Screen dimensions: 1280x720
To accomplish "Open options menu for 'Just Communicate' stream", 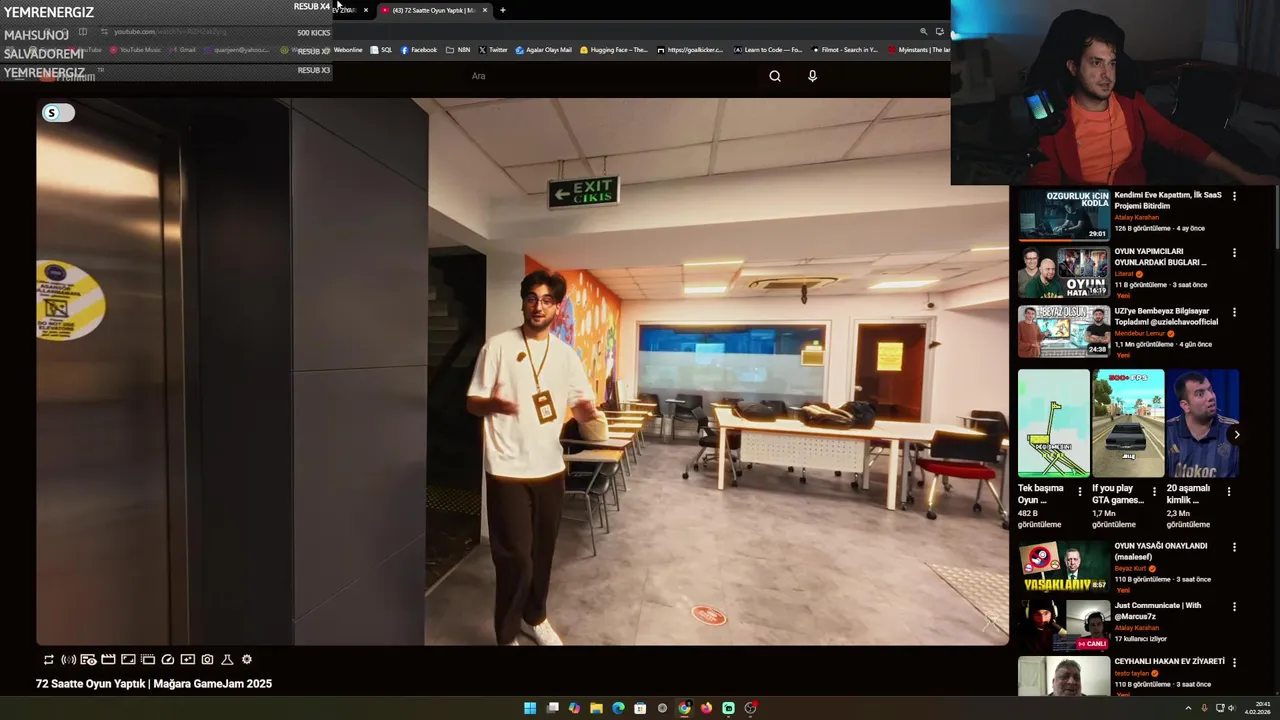I will pos(1234,606).
